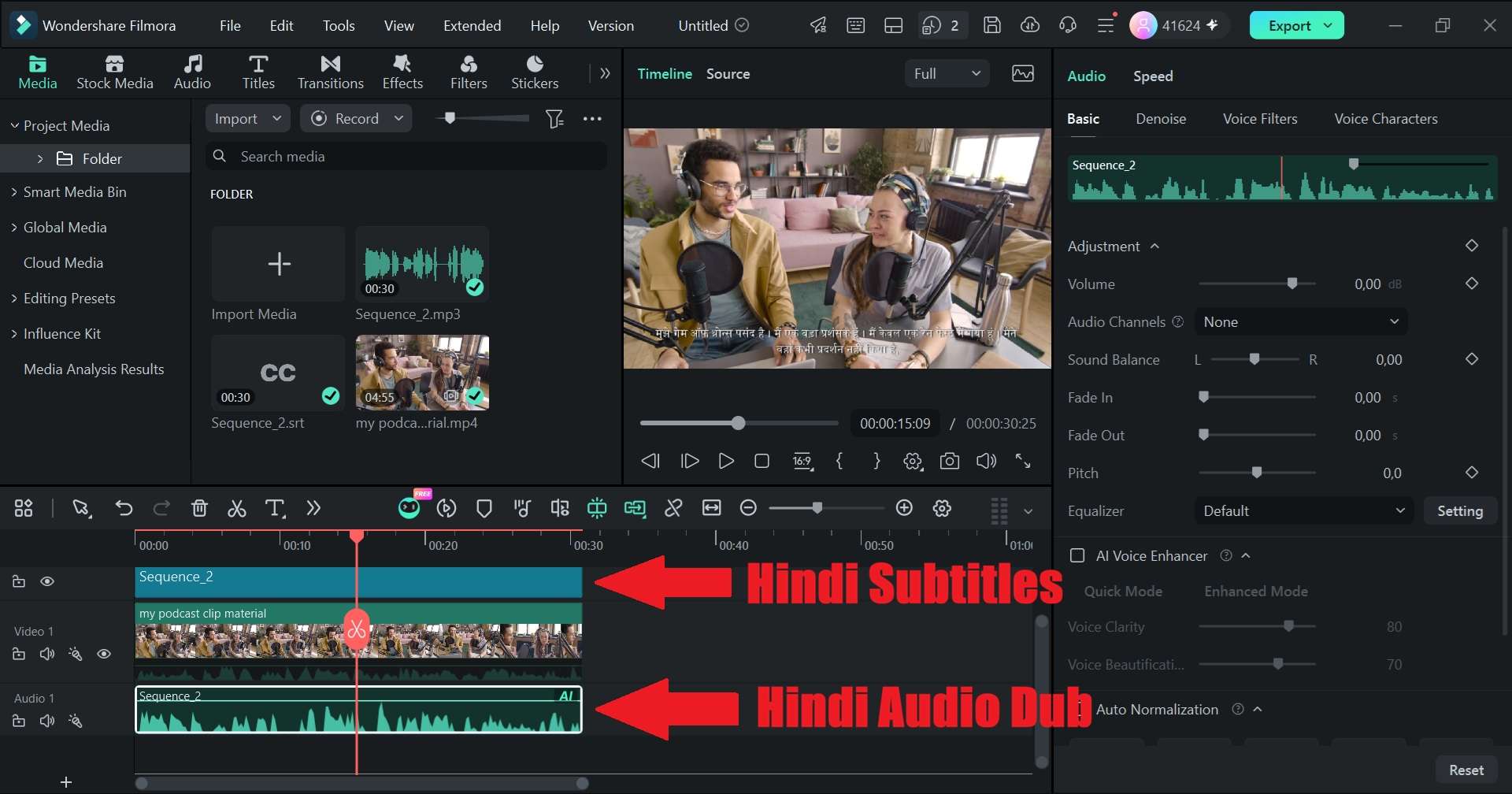The height and width of the screenshot is (794, 1512).
Task: Click the snapshot camera icon
Action: (x=950, y=461)
